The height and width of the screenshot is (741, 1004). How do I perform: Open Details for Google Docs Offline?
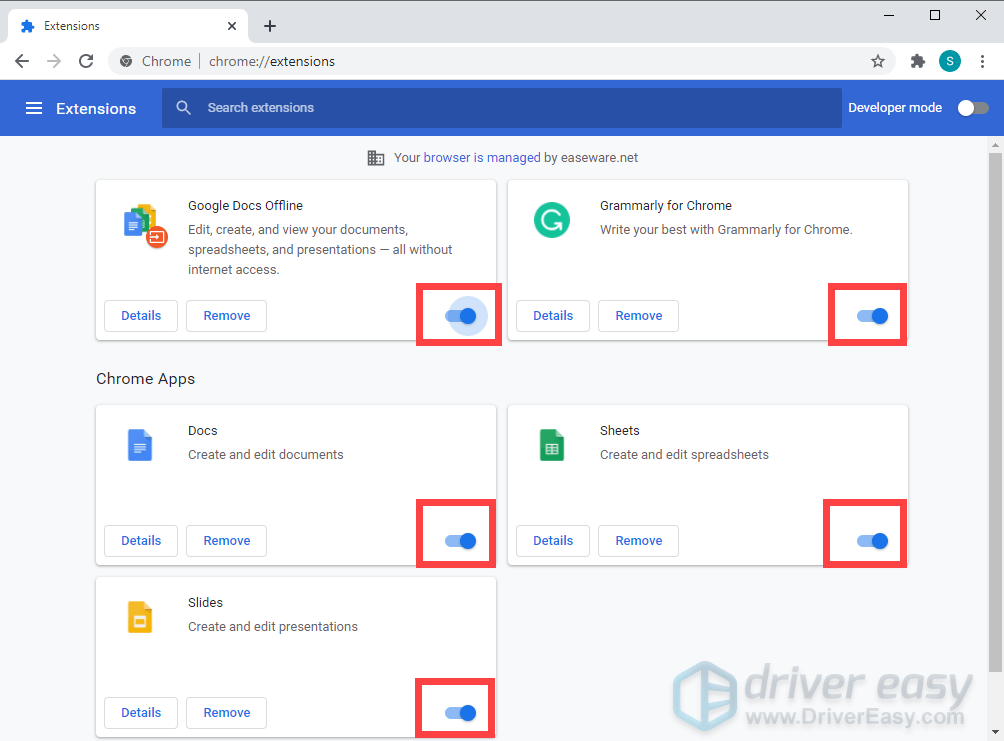click(141, 316)
